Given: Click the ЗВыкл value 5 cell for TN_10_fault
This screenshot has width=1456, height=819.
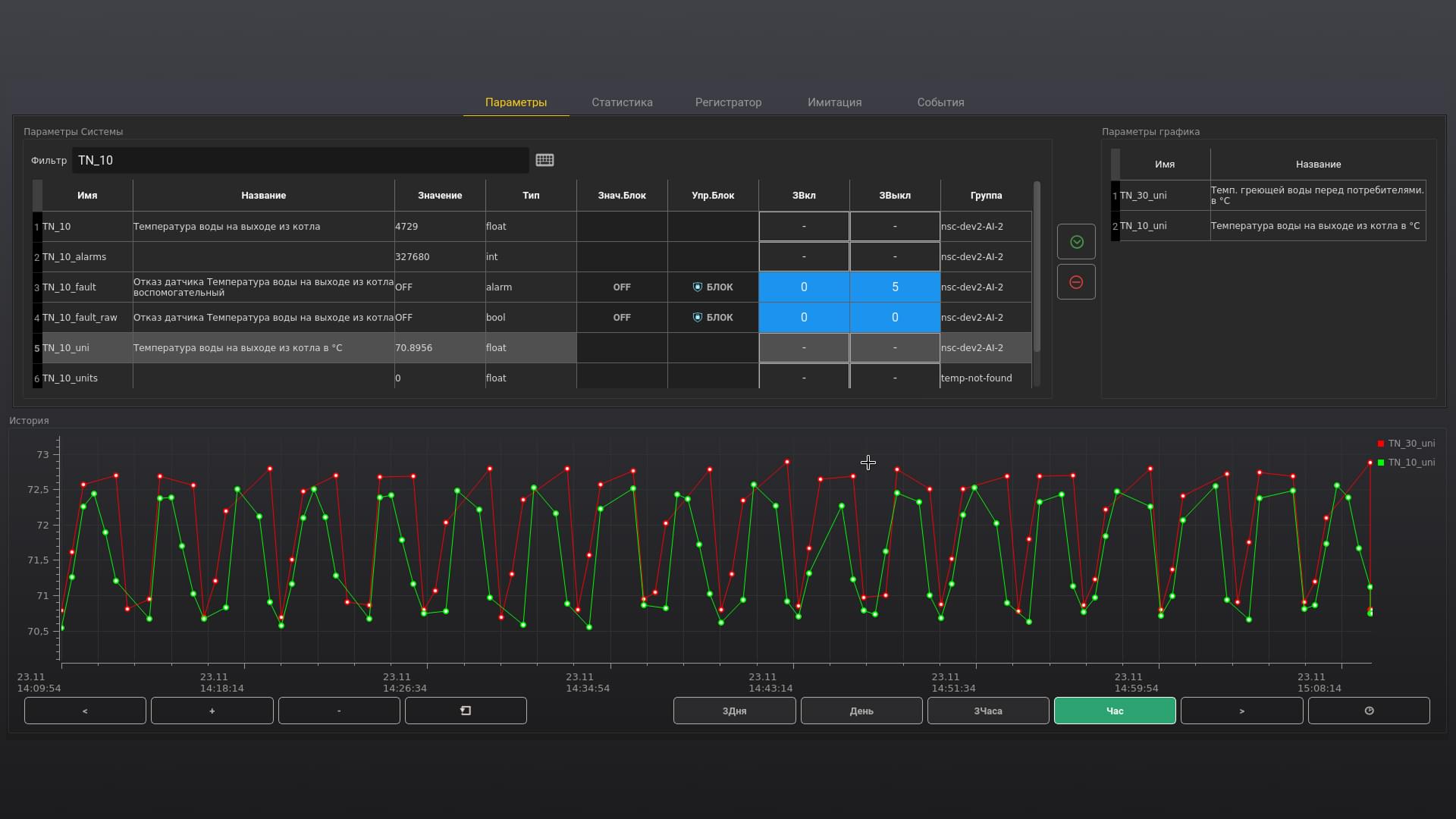Looking at the screenshot, I should 895,287.
